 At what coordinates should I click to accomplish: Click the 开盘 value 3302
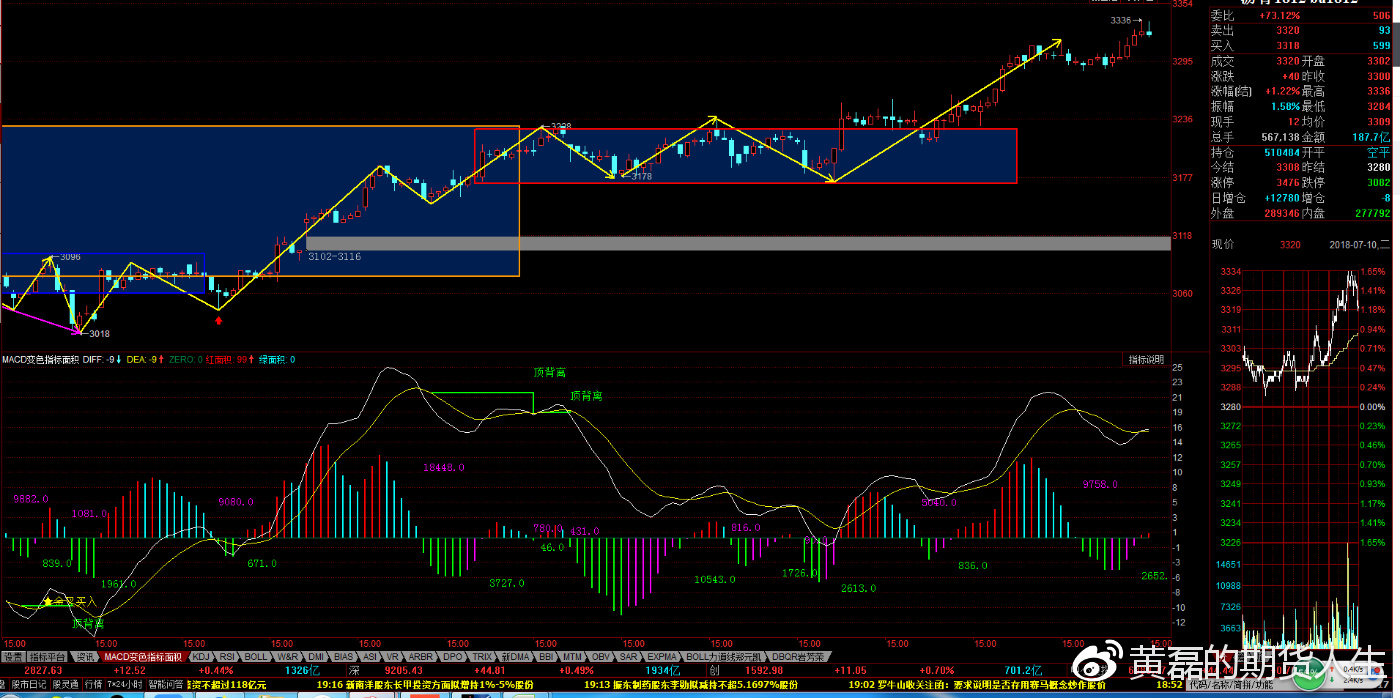(x=1378, y=61)
